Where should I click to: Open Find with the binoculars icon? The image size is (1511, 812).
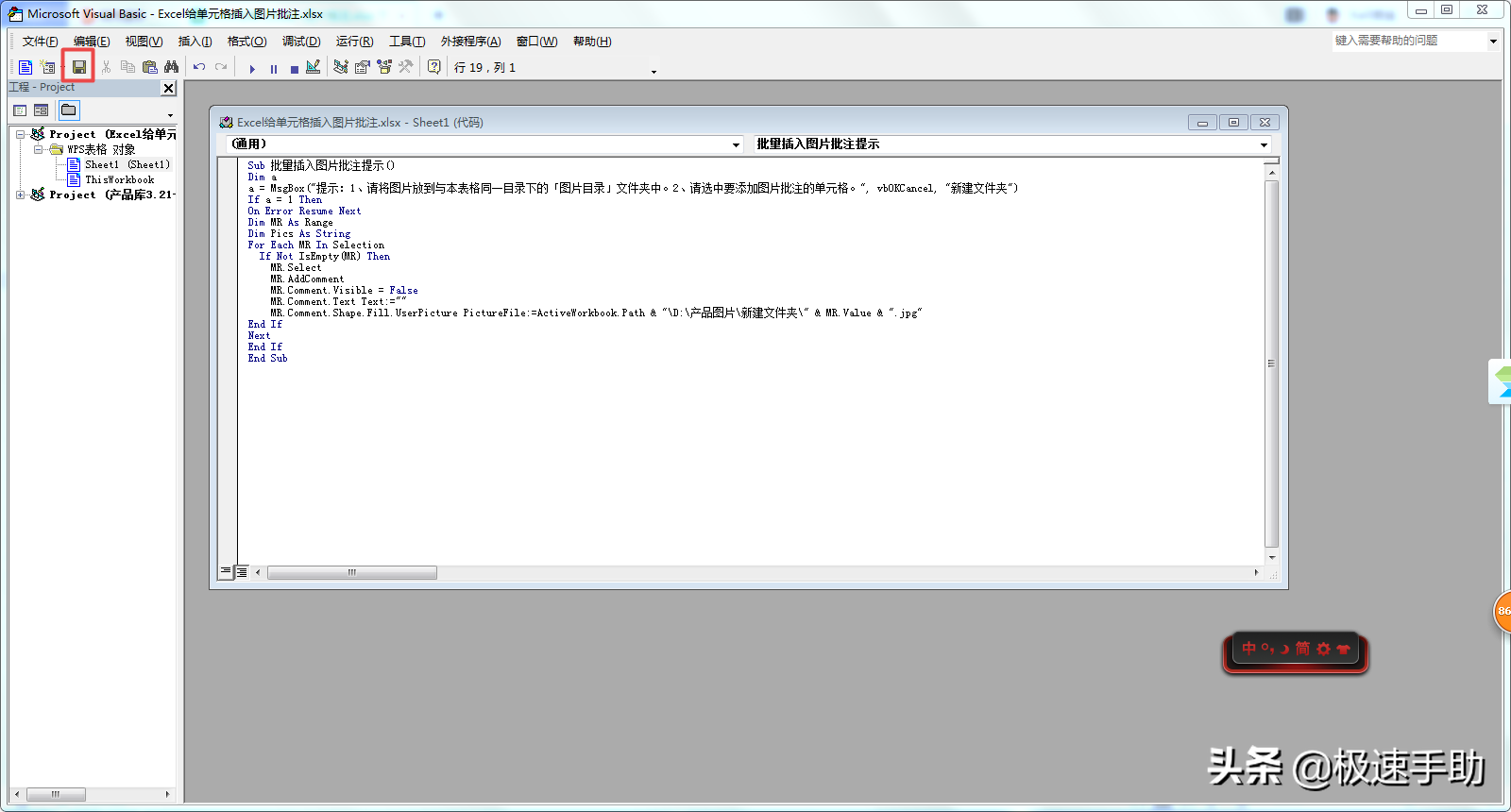coord(171,67)
